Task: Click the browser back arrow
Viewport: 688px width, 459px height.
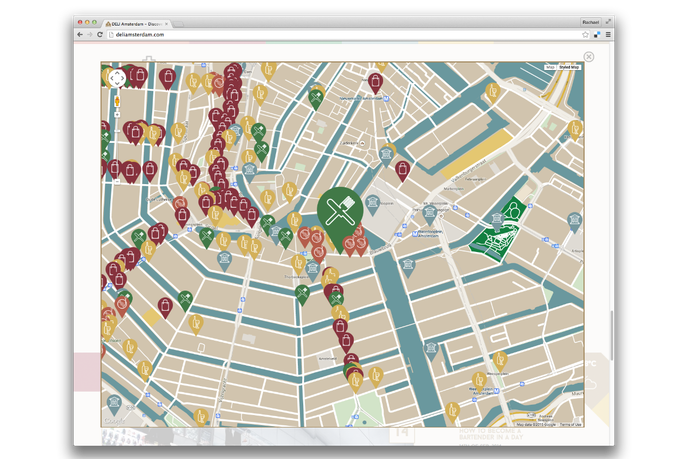Action: [x=80, y=34]
